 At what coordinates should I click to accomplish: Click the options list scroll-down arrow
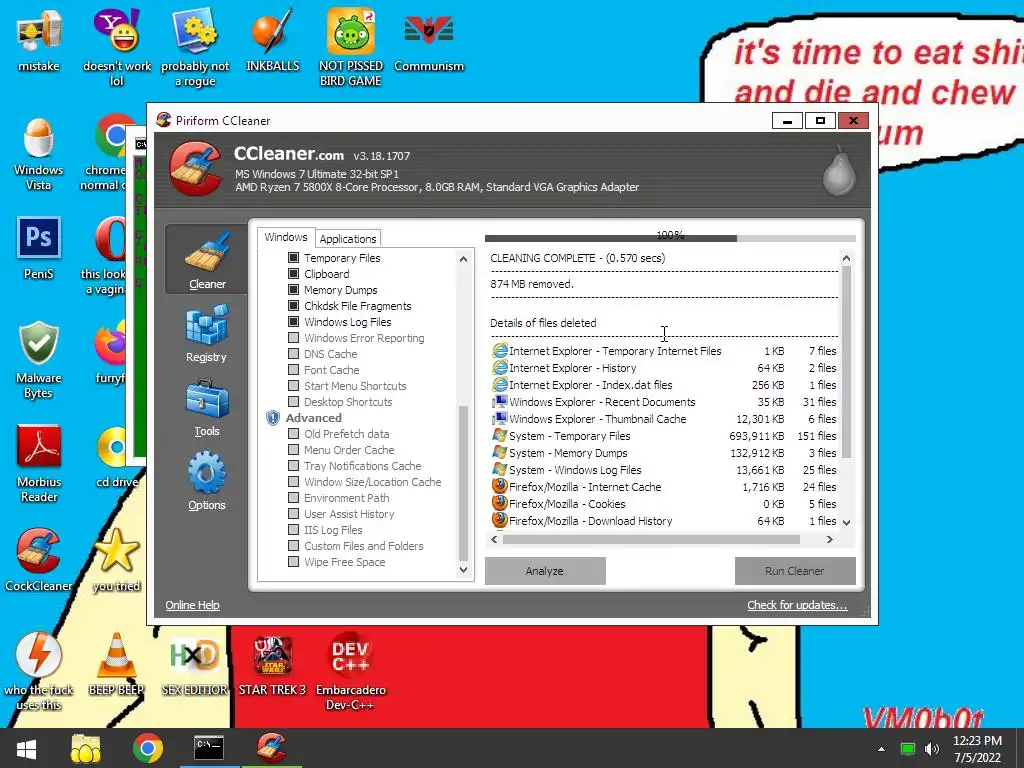(464, 569)
